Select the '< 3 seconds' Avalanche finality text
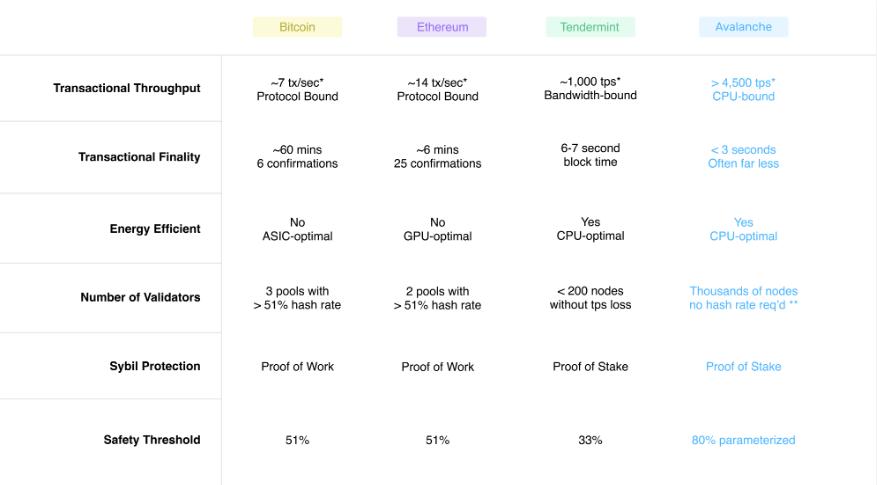This screenshot has height=485, width=877. [x=743, y=150]
